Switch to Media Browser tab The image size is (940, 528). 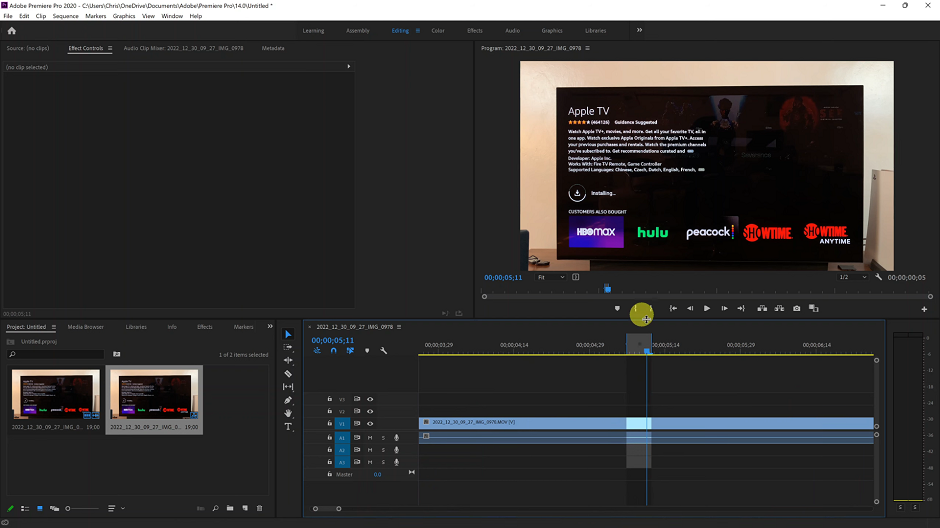[x=86, y=327]
